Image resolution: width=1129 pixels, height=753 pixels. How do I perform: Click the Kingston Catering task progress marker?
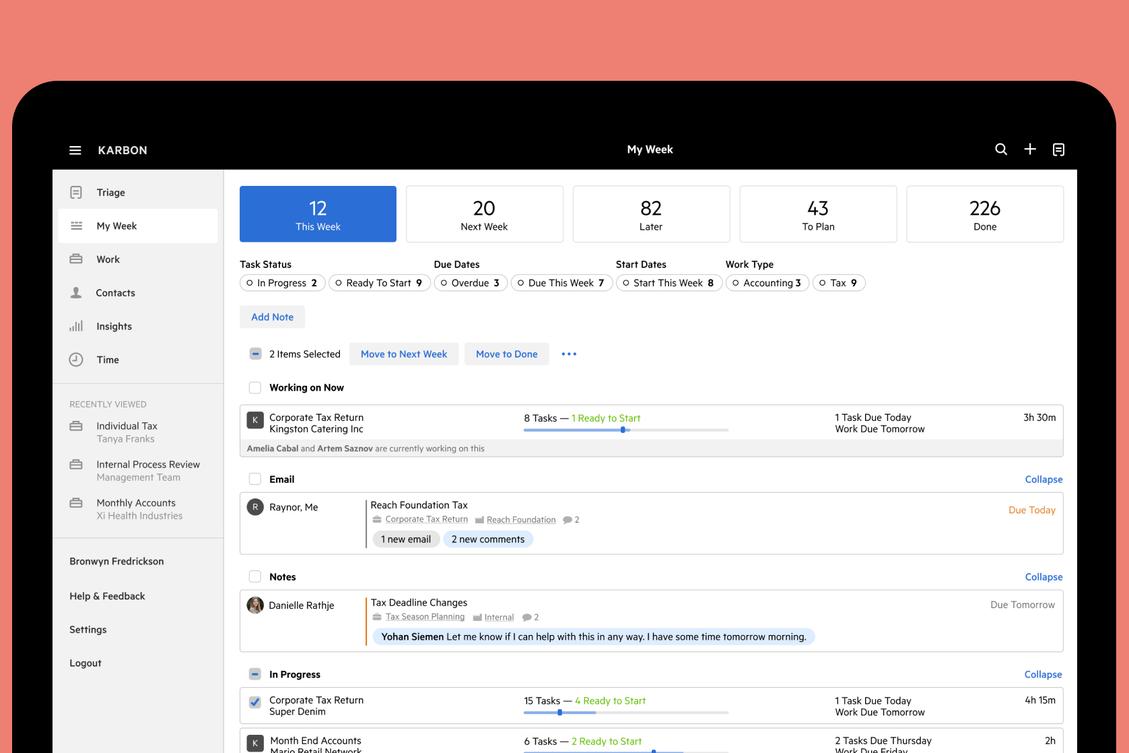623,430
